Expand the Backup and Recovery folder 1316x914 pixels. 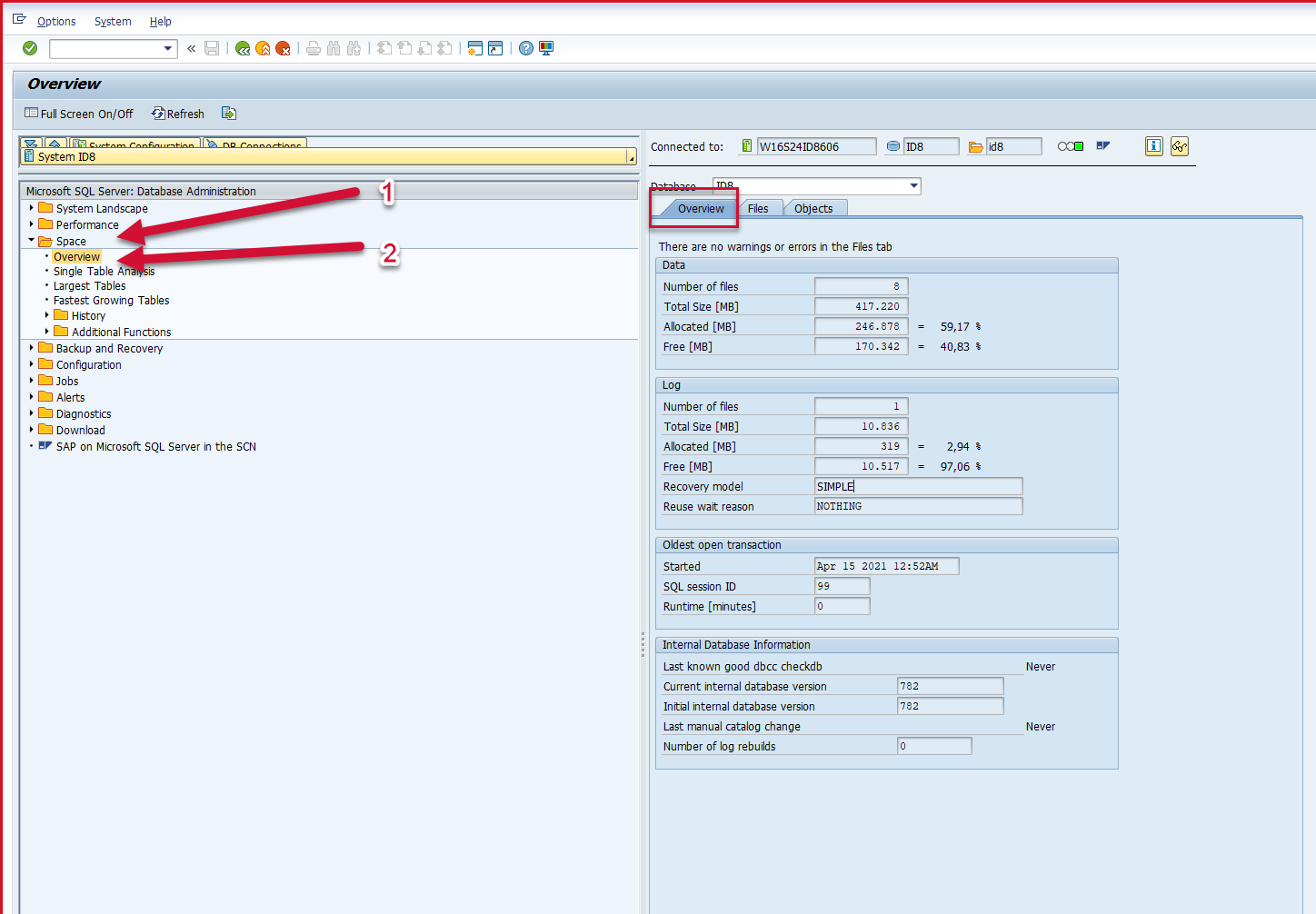[x=32, y=348]
